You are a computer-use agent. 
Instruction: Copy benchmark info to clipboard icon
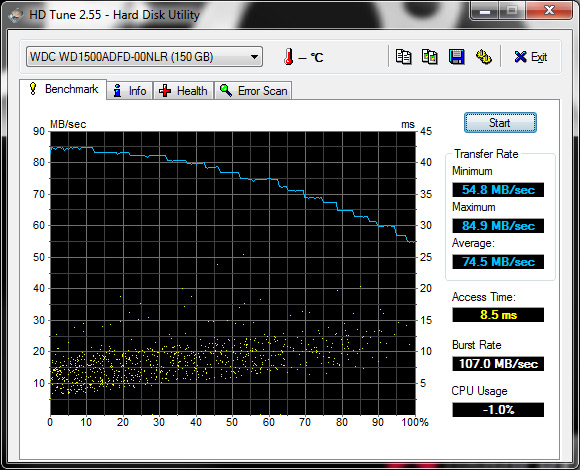coord(404,57)
